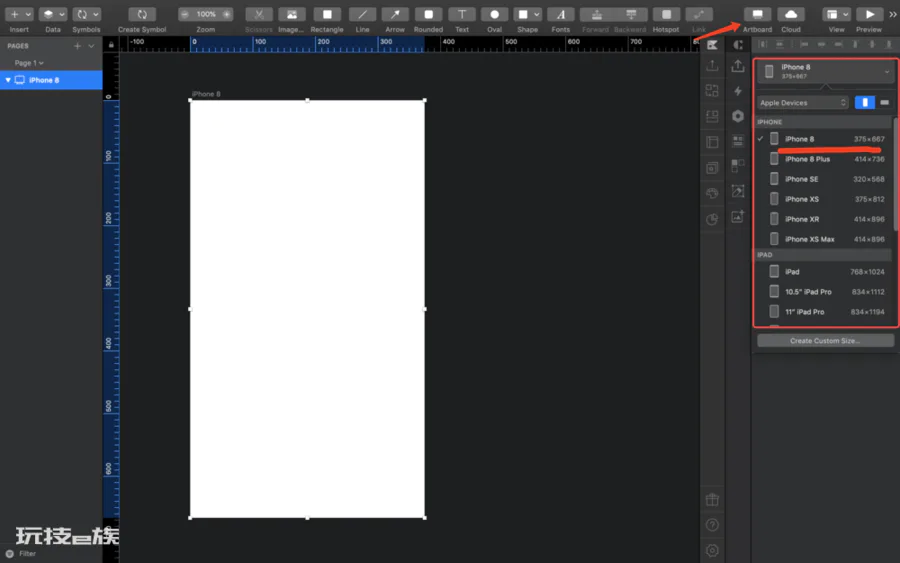900x563 pixels.
Task: Click the Create Symbol icon
Action: (x=142, y=14)
